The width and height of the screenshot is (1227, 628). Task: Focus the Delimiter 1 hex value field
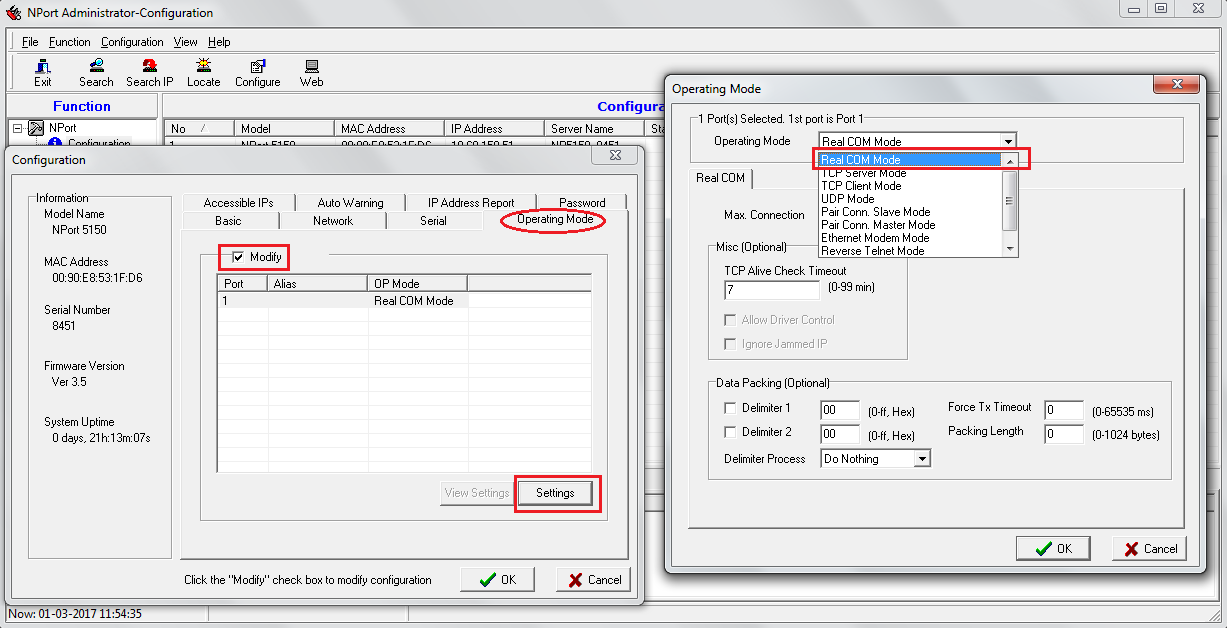coord(840,410)
